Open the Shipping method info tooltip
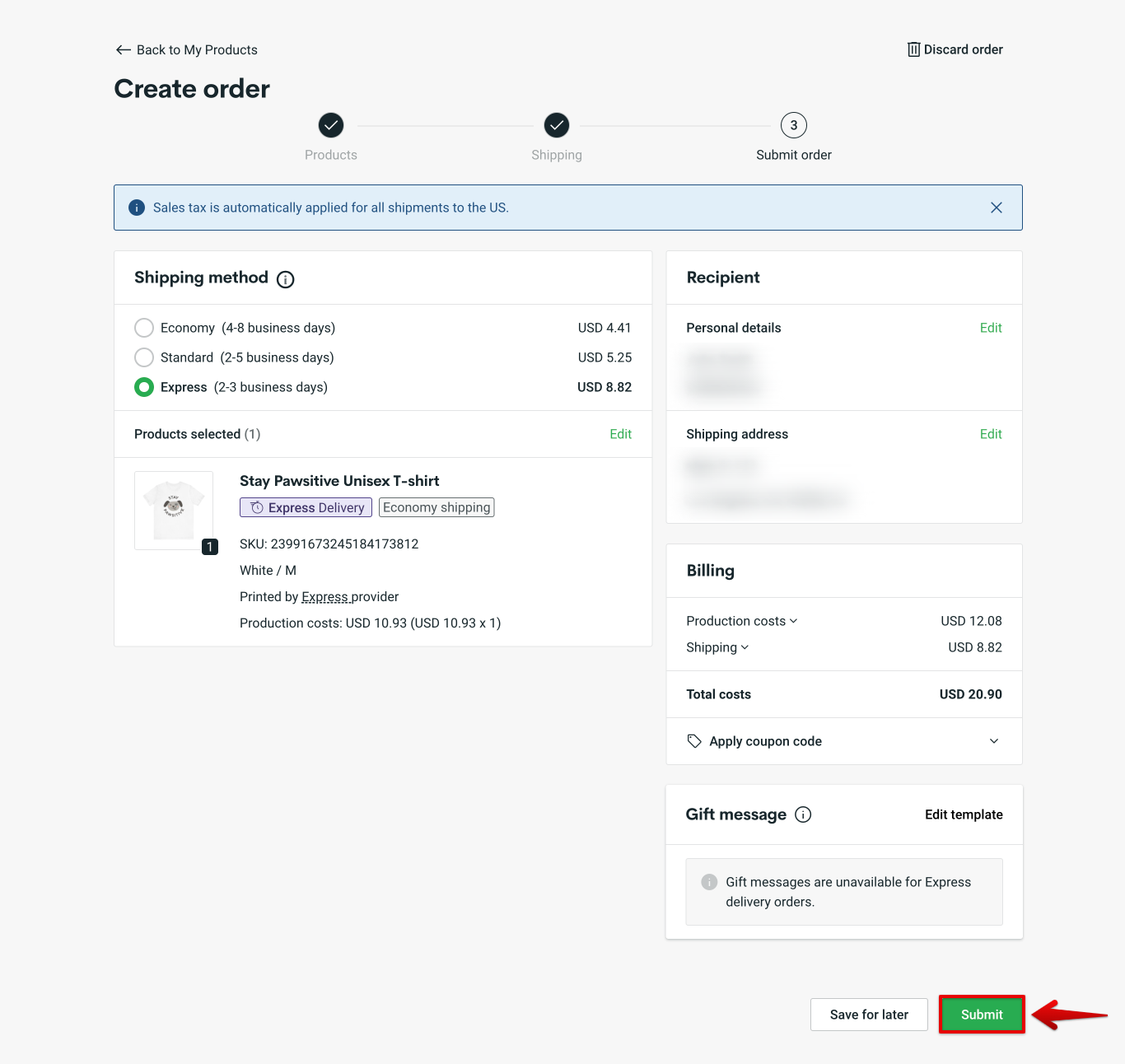 click(285, 279)
